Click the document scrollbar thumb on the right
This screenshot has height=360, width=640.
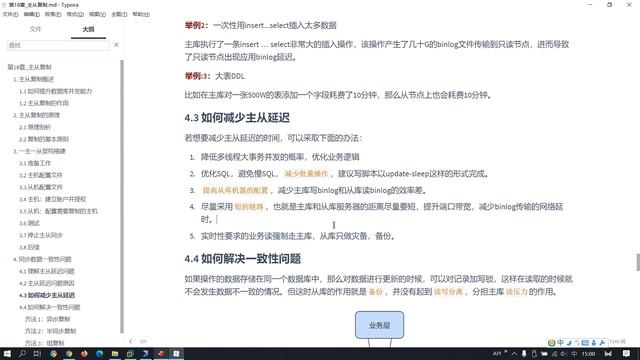pyautogui.click(x=638, y=262)
